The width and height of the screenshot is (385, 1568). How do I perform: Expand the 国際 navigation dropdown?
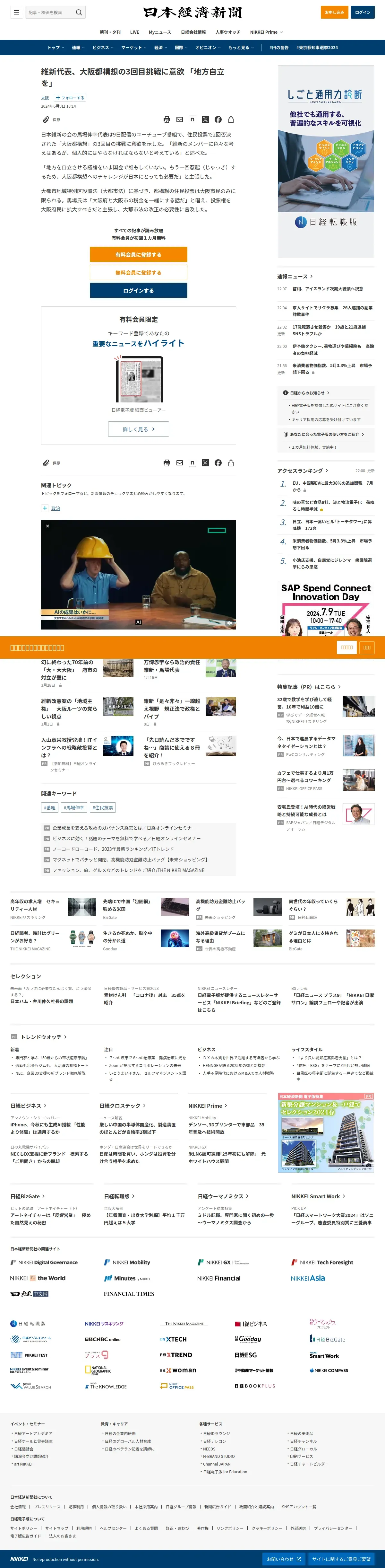181,48
